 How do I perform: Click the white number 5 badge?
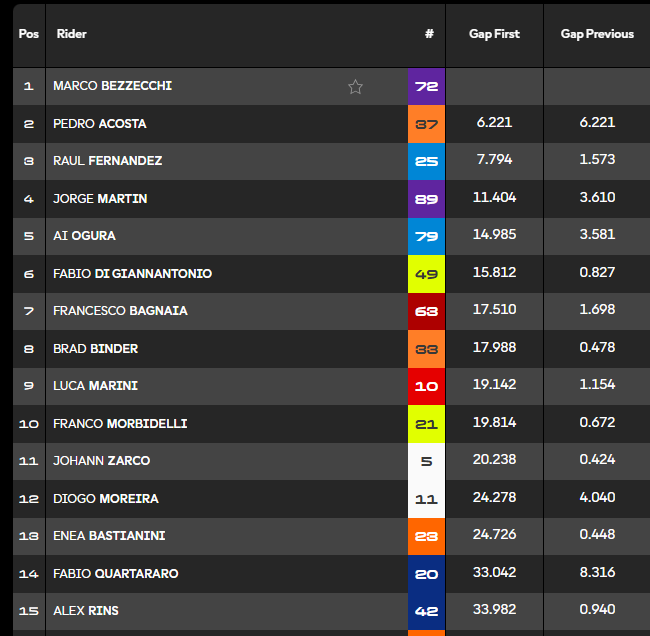426,461
